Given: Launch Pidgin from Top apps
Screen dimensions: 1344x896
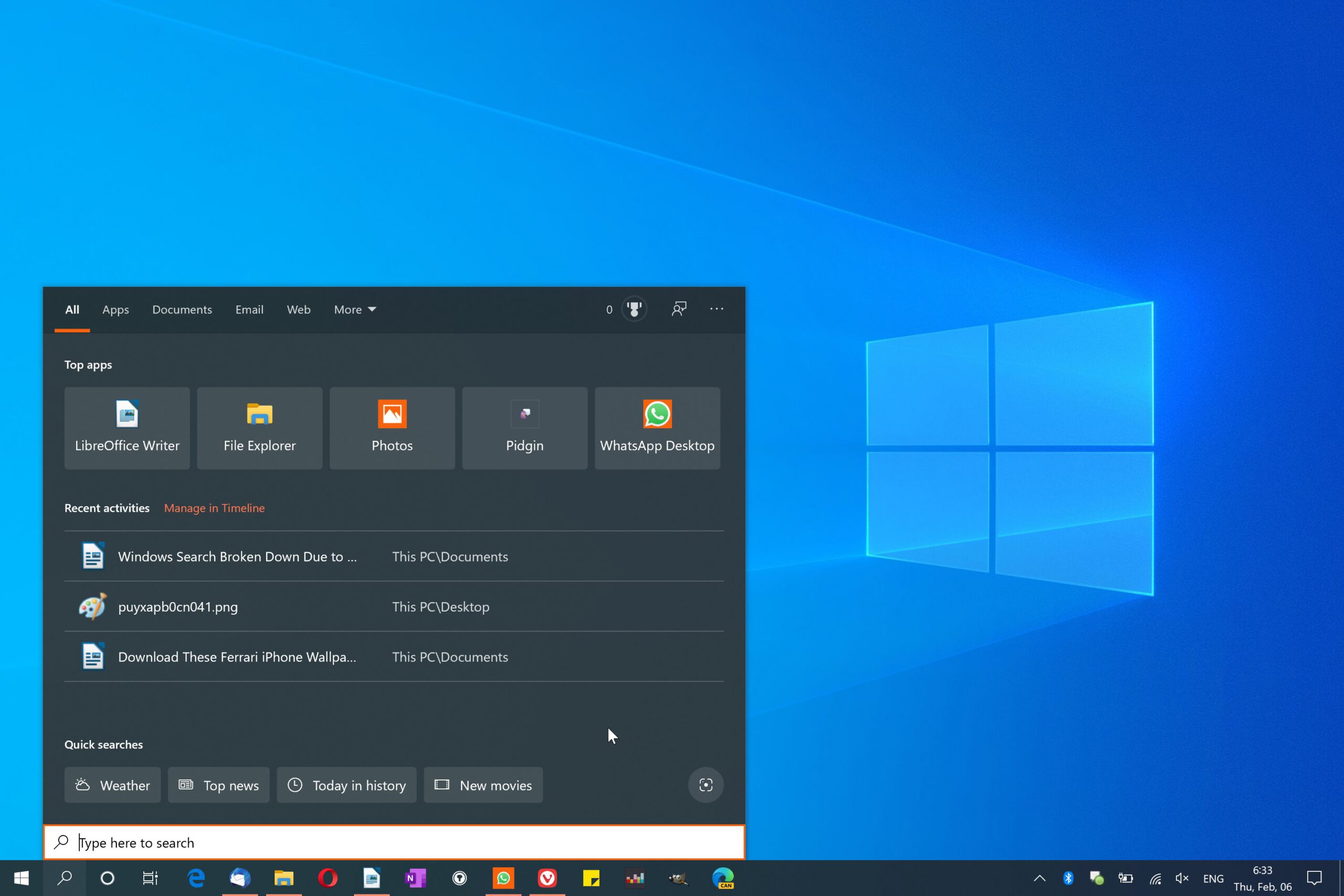Looking at the screenshot, I should tap(524, 428).
